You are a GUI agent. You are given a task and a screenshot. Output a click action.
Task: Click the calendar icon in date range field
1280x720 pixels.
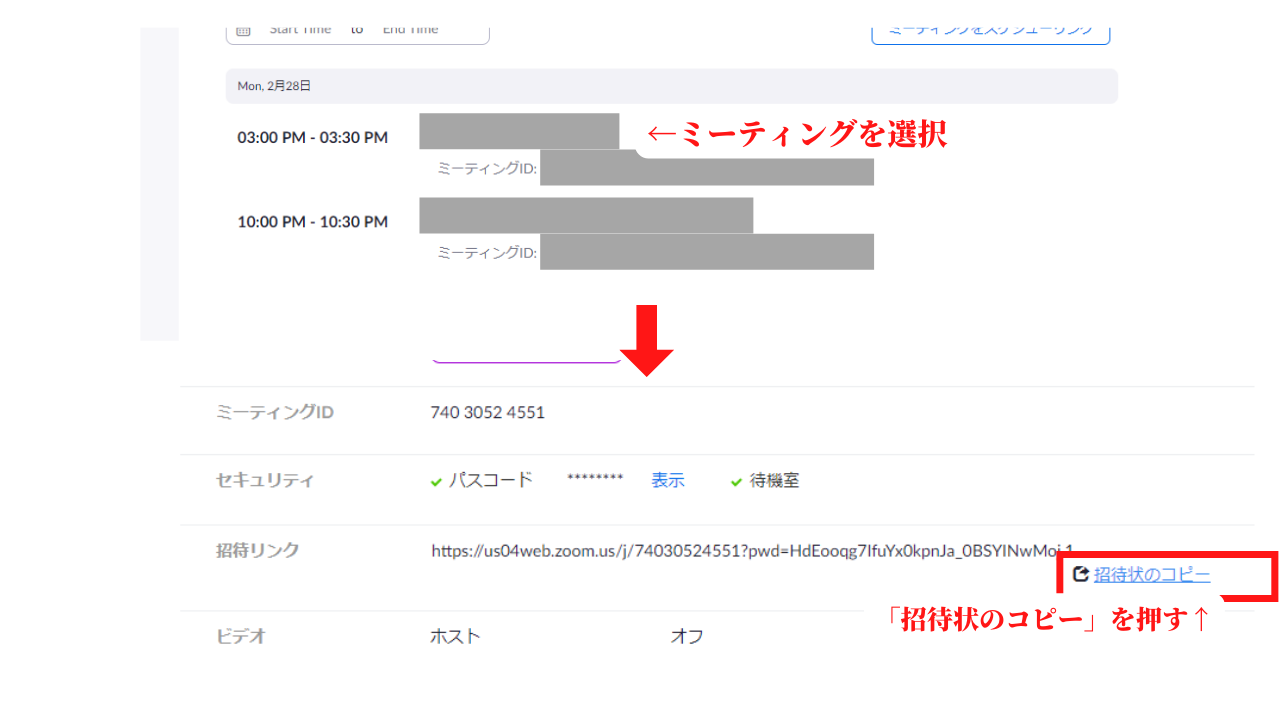pyautogui.click(x=243, y=31)
